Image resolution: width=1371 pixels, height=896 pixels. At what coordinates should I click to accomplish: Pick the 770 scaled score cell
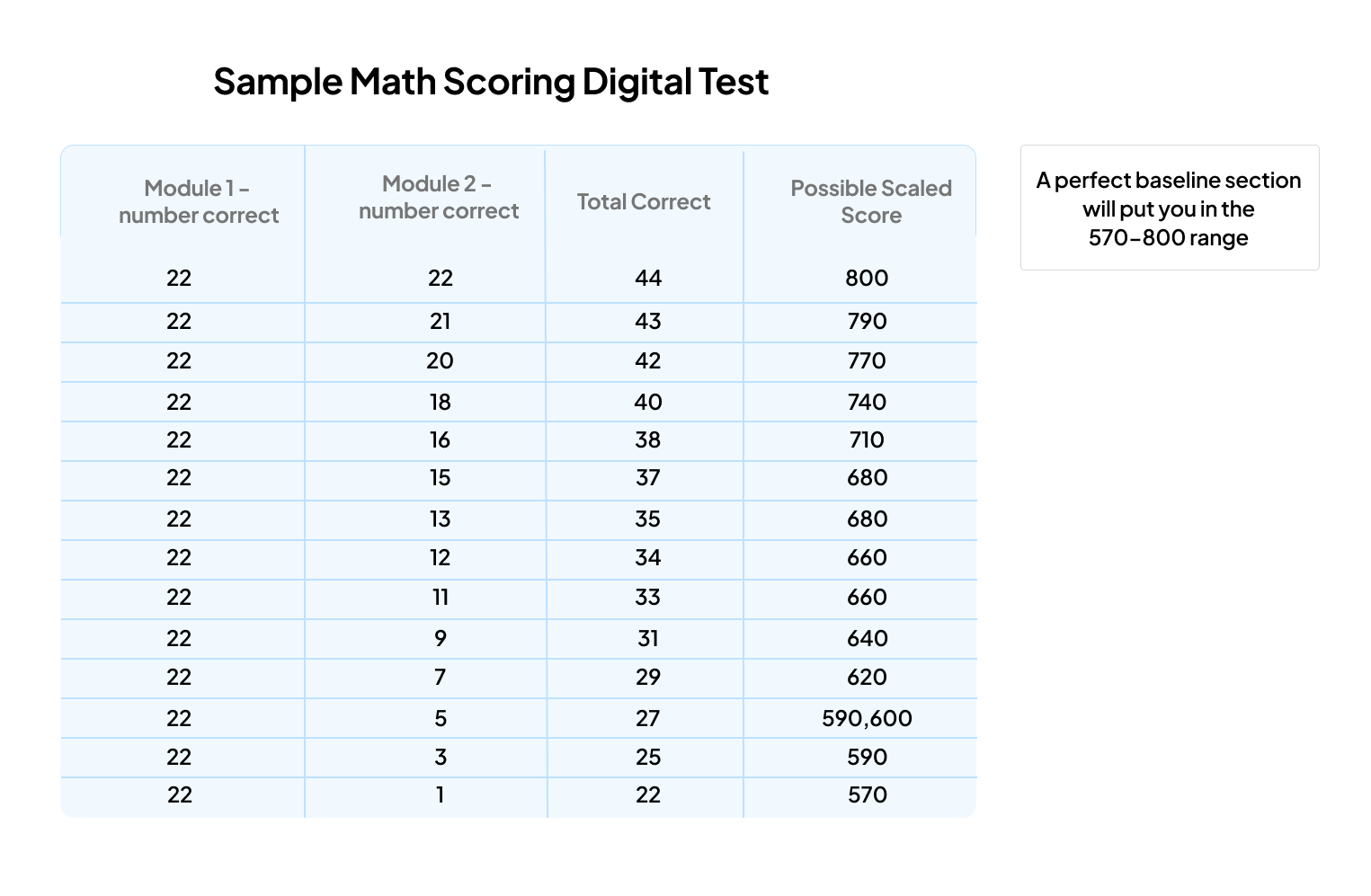pos(867,361)
